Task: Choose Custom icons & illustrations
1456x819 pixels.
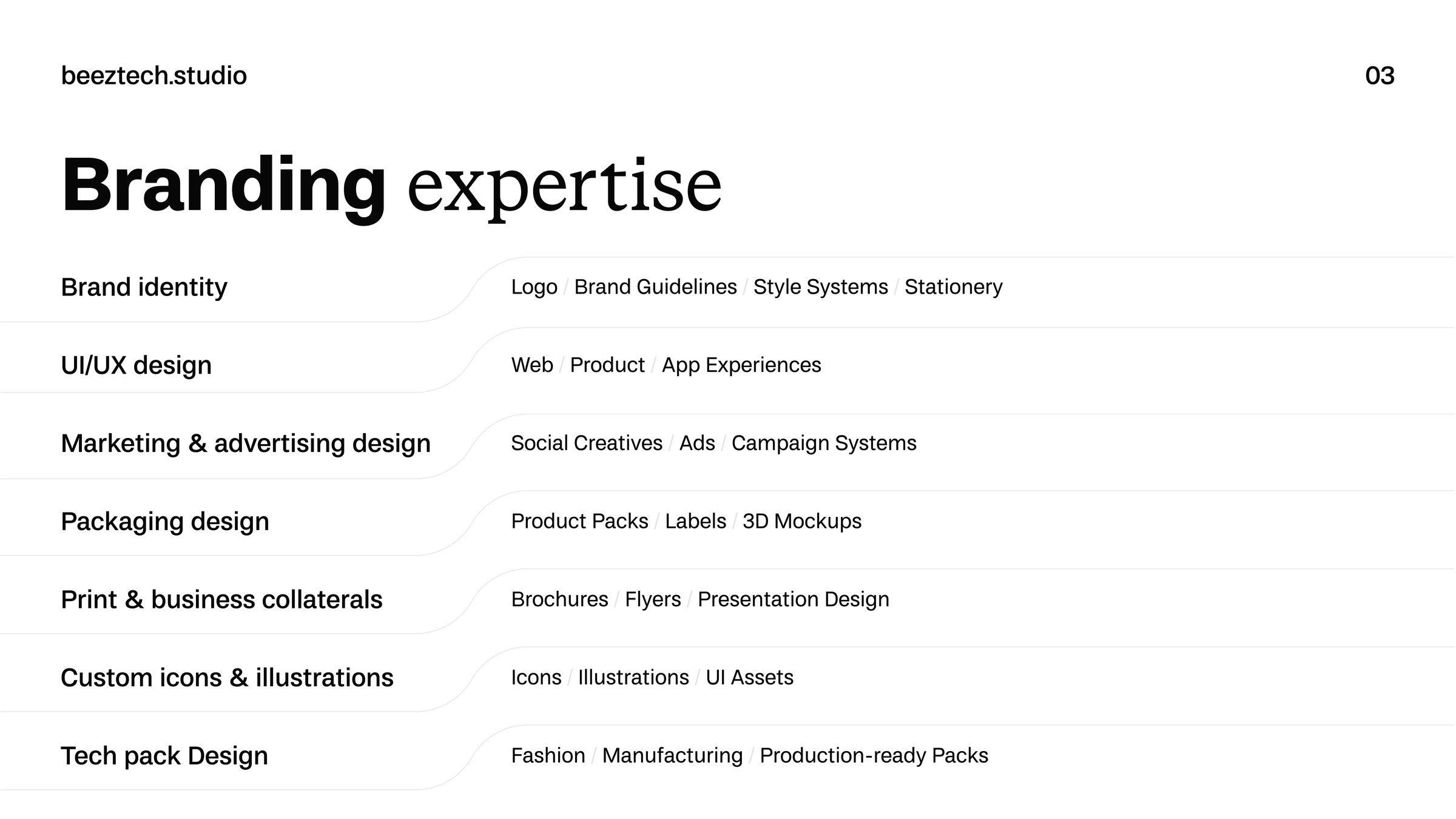Action: click(227, 678)
